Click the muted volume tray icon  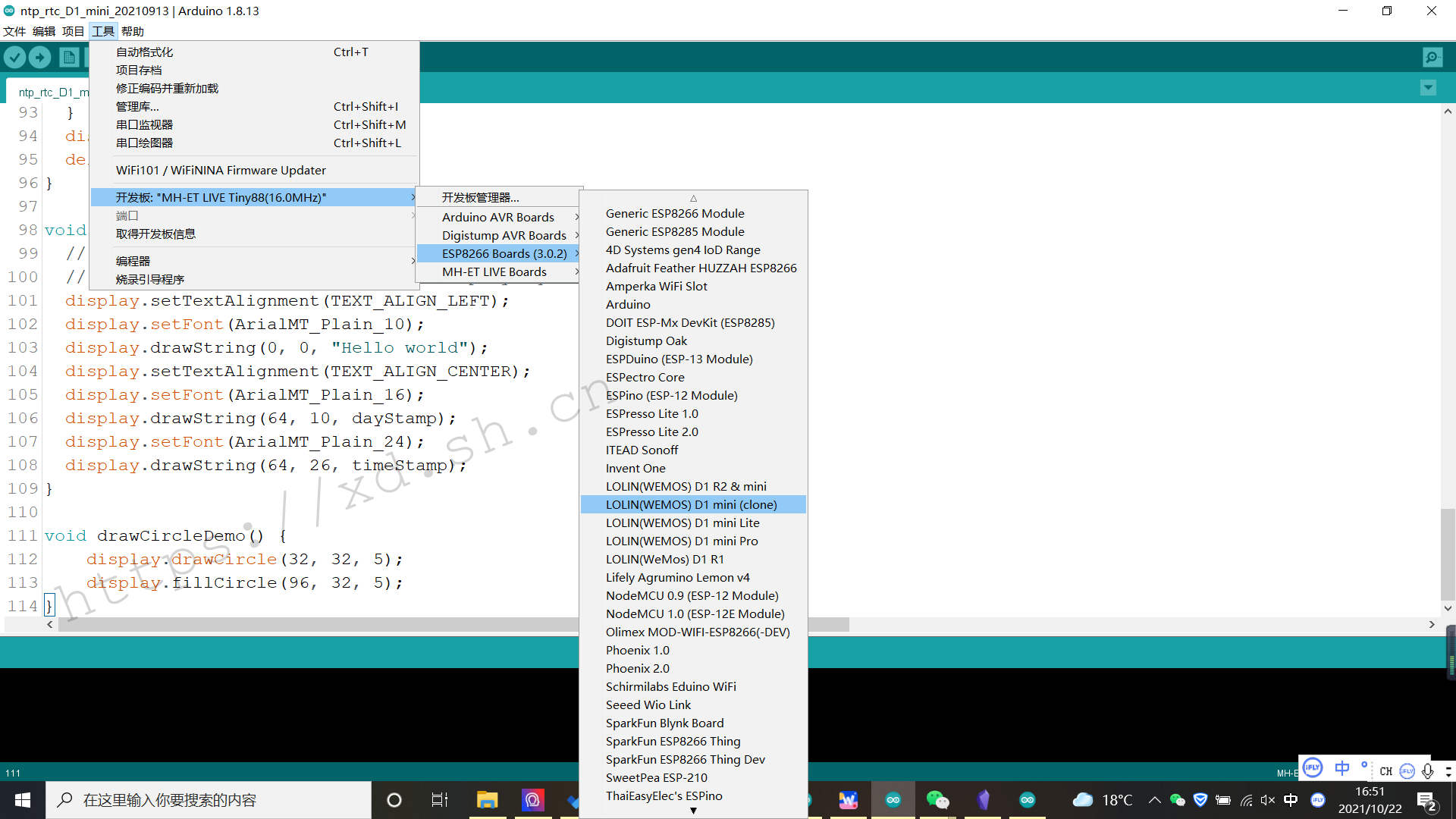[x=1267, y=800]
